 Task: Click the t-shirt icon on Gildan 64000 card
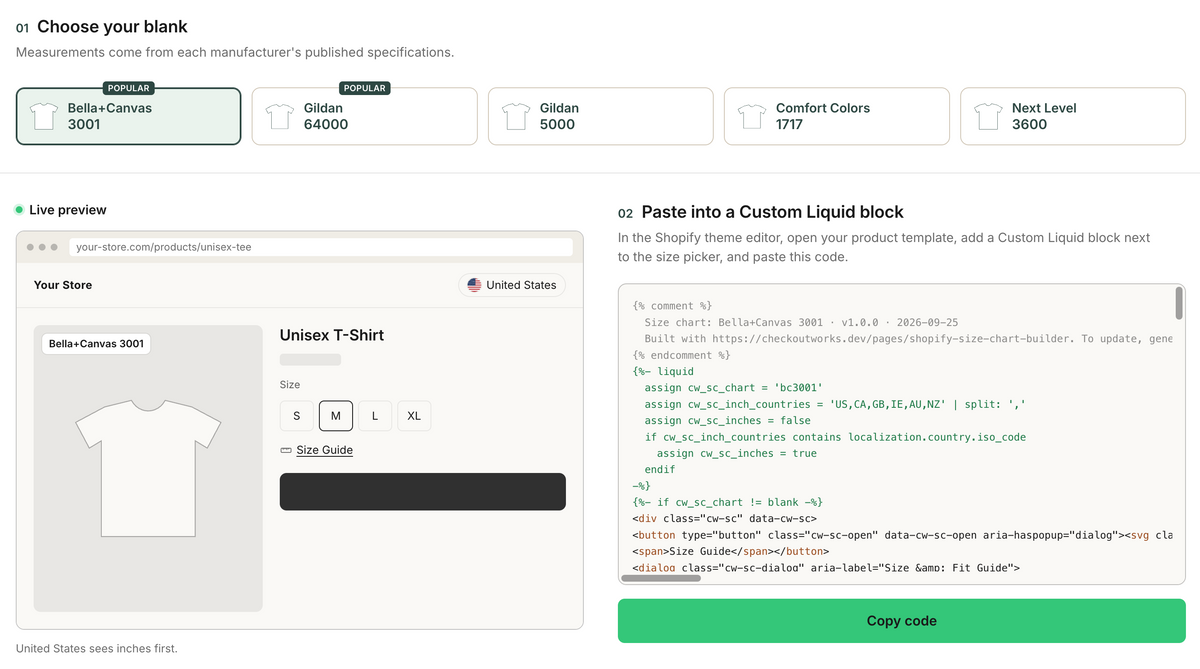click(280, 117)
